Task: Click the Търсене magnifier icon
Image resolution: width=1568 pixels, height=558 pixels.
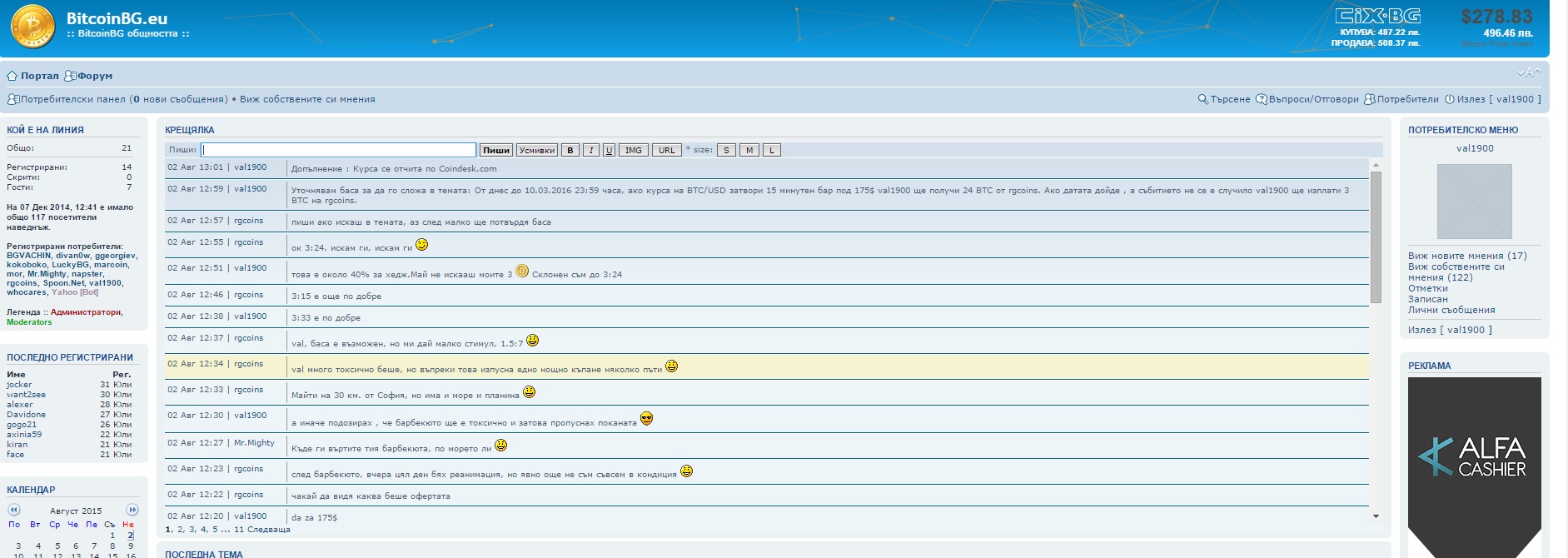Action: 1202,99
